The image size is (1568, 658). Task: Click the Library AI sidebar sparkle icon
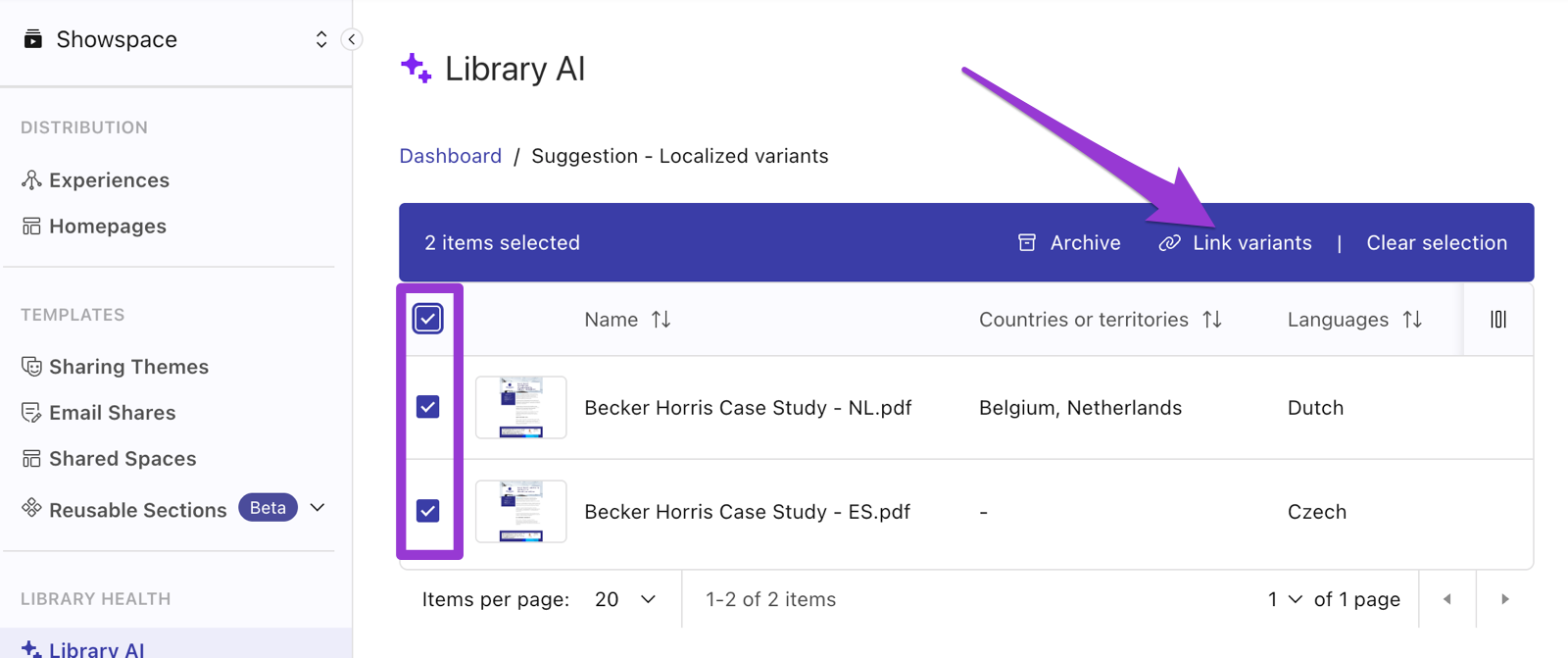(x=31, y=649)
